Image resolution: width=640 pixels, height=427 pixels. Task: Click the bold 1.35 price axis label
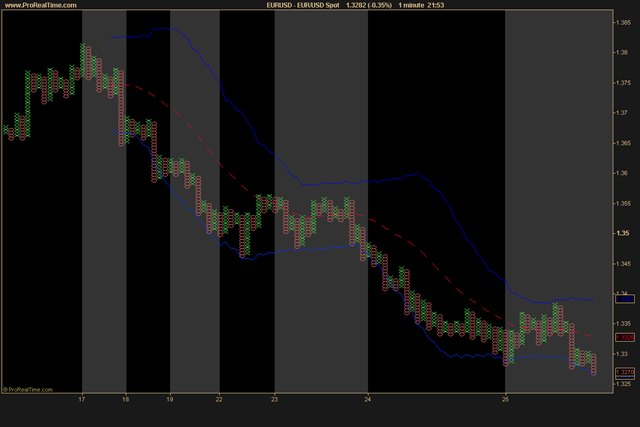tap(622, 234)
